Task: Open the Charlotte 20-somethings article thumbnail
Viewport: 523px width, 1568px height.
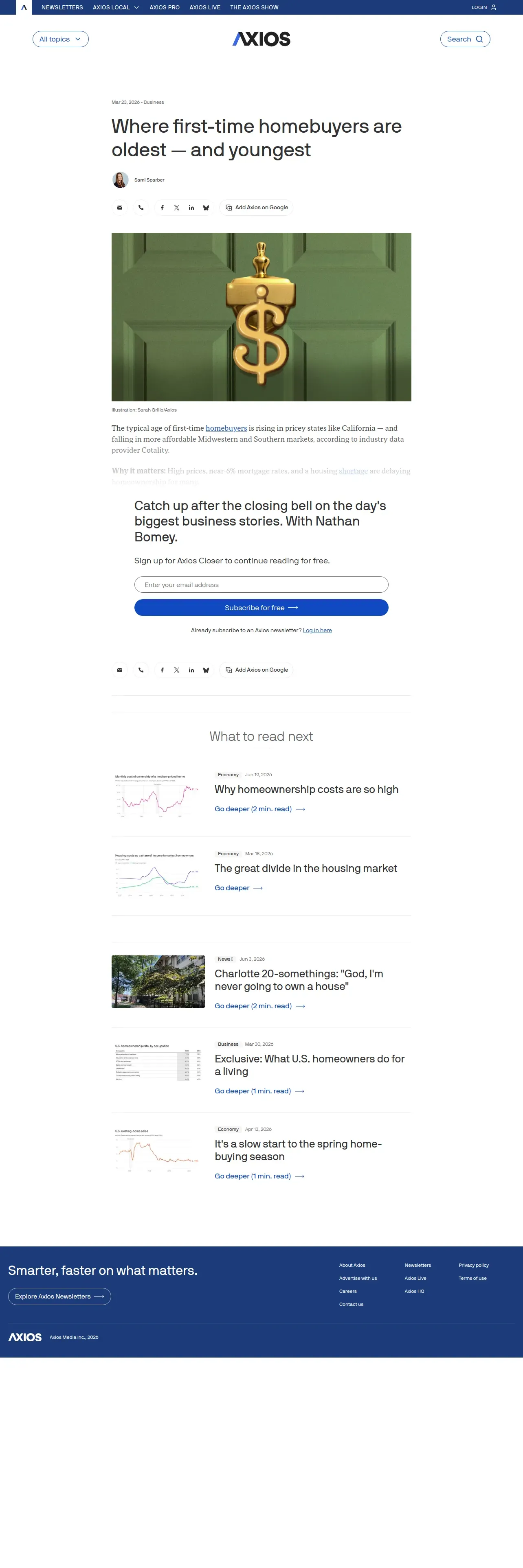Action: point(158,981)
